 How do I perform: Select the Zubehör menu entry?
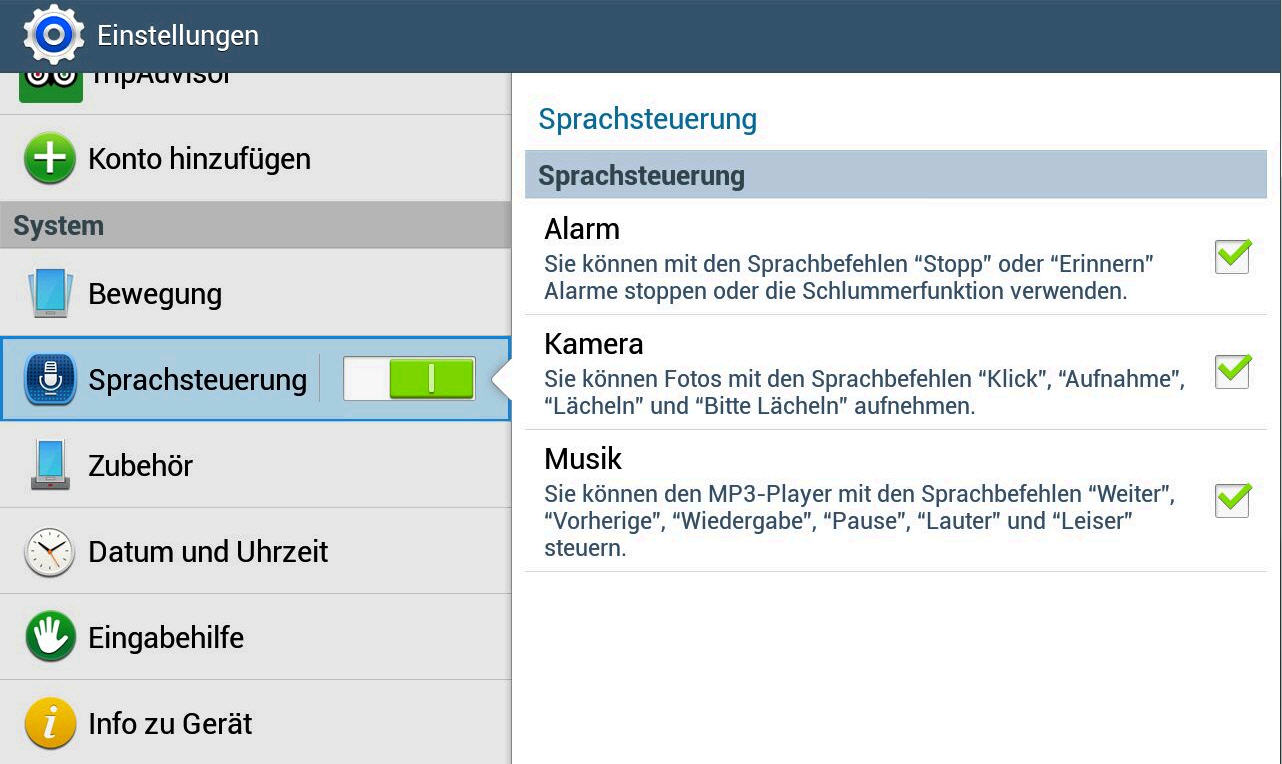[x=140, y=466]
